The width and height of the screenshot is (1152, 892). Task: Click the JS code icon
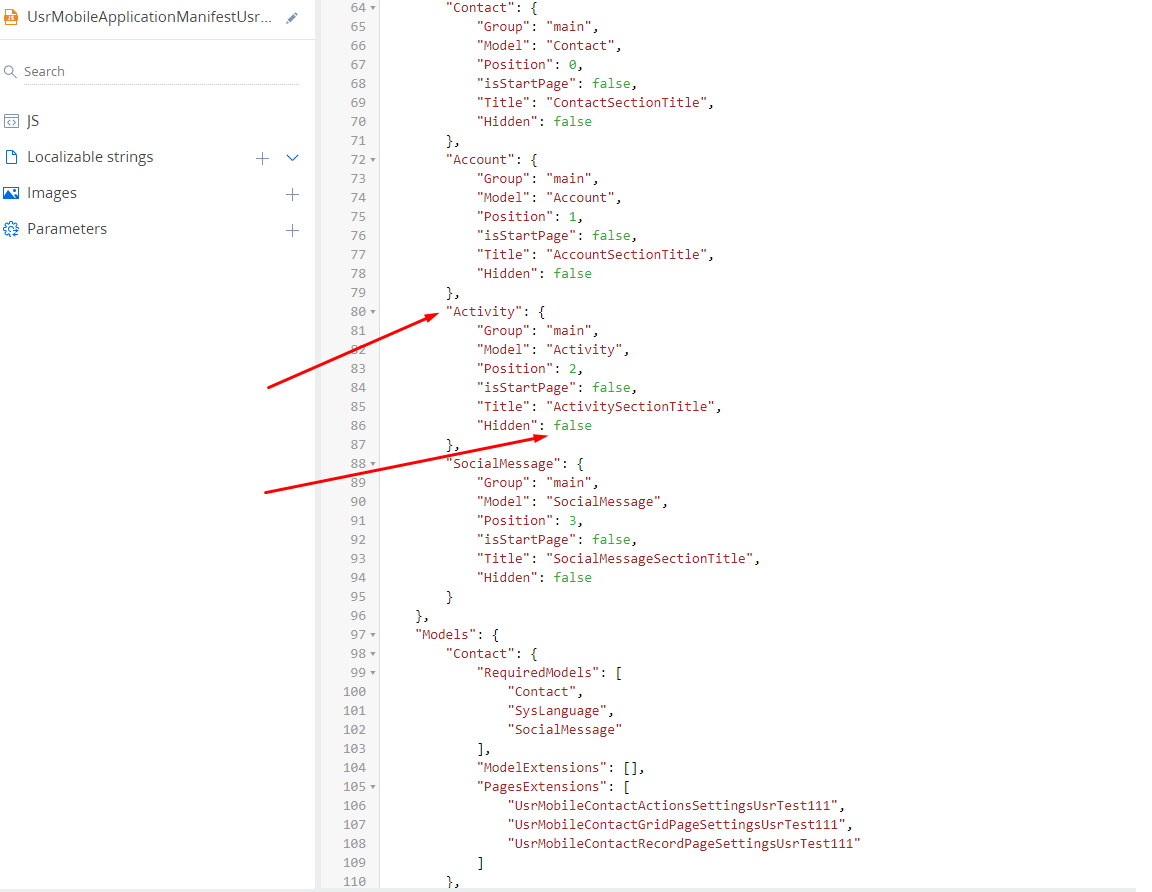(x=11, y=121)
